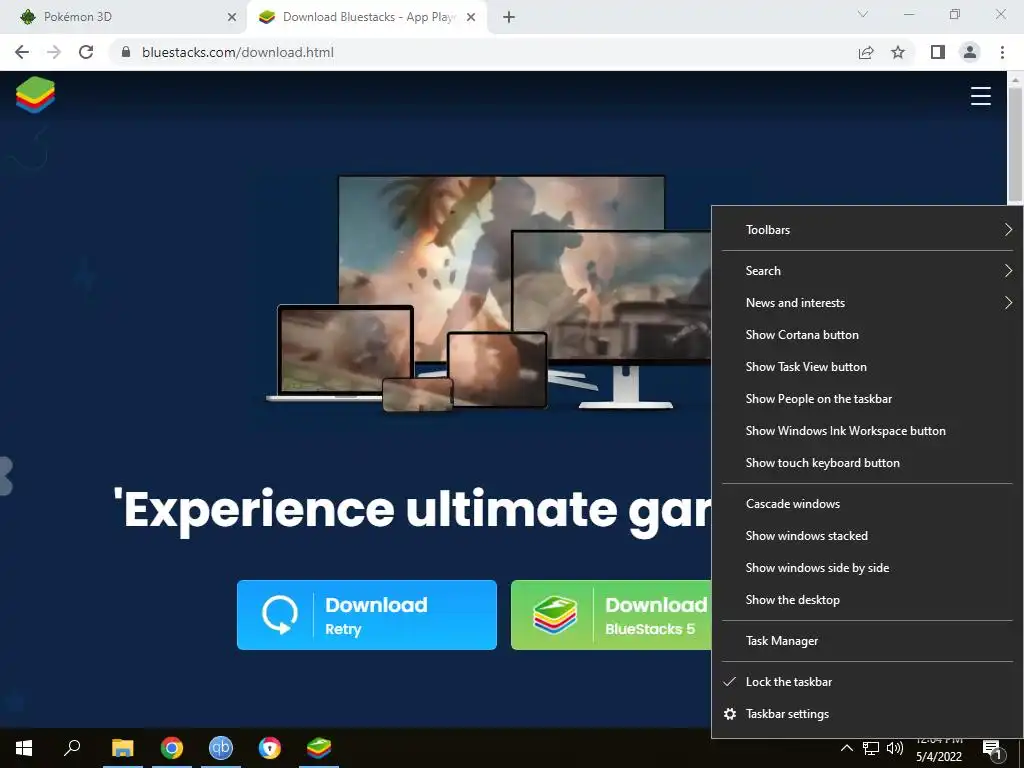
Task: Open Taskbar settings
Action: coord(867,714)
